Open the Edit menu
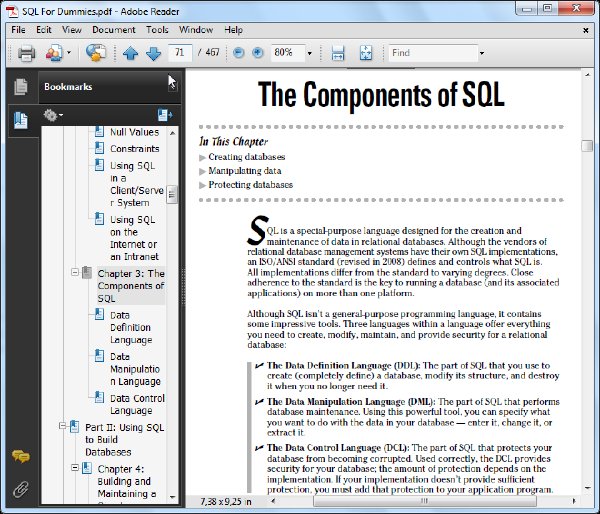 coord(44,30)
